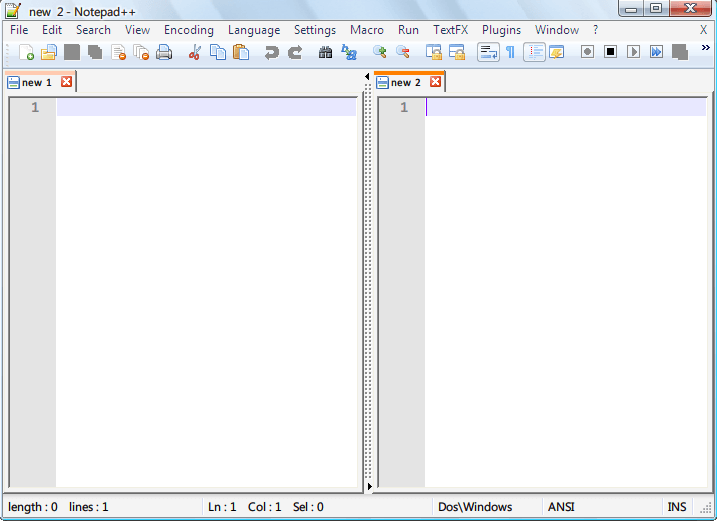Viewport: 717px width, 521px height.
Task: Close the new 2 tab
Action: click(435, 82)
